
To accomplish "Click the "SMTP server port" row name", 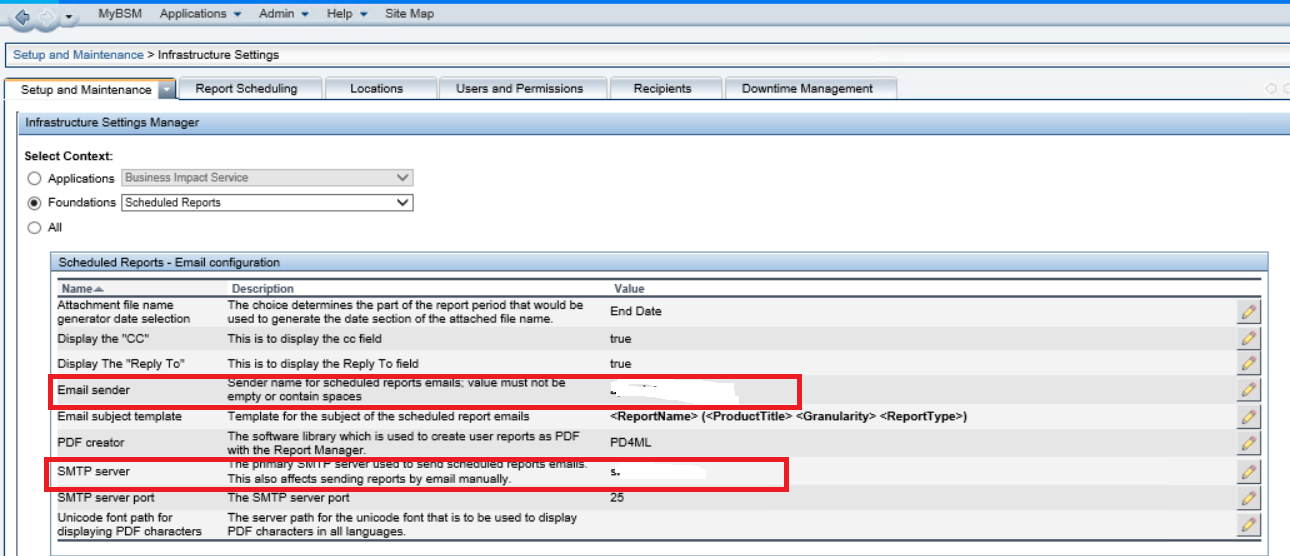I will coord(106,497).
